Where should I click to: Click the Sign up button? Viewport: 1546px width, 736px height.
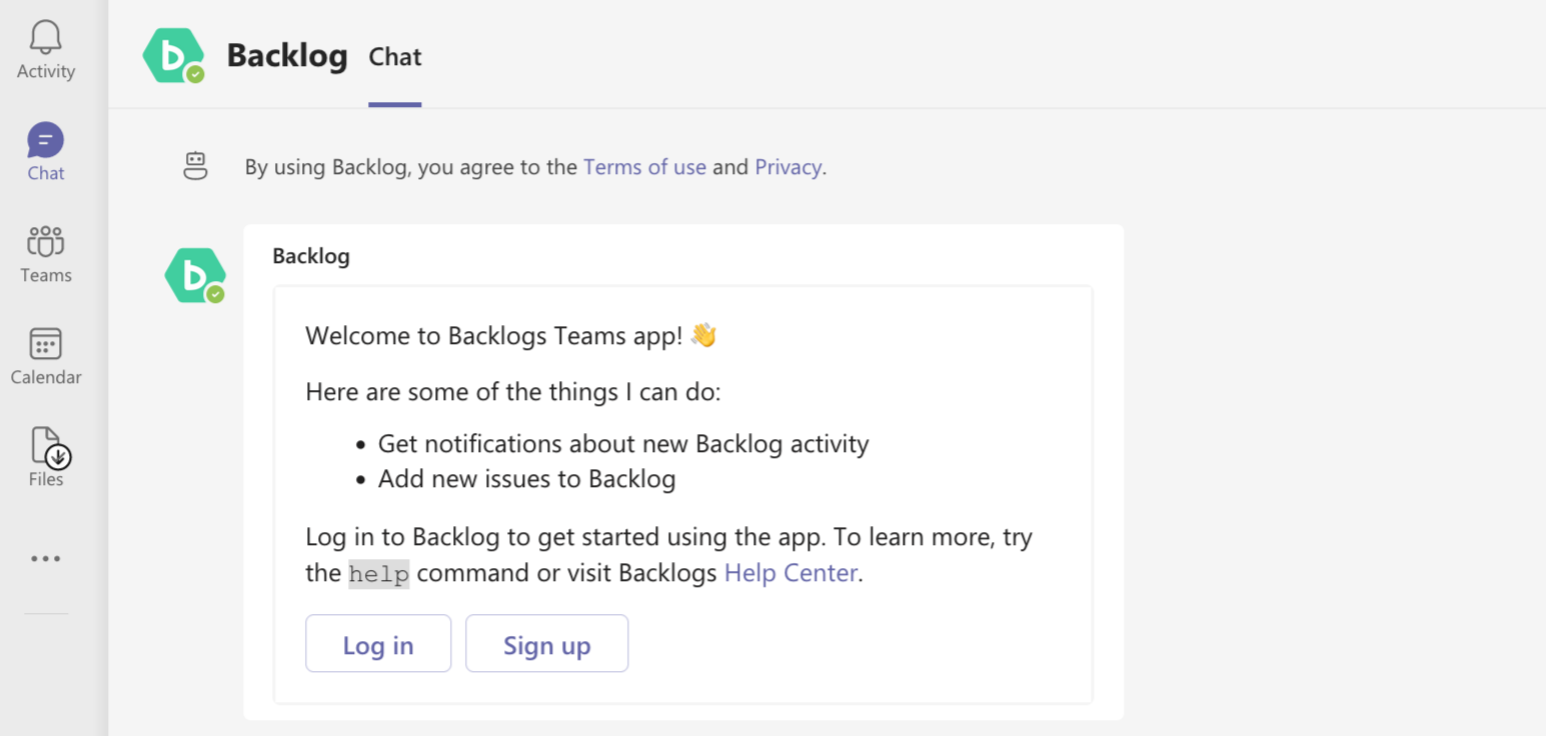(x=547, y=643)
